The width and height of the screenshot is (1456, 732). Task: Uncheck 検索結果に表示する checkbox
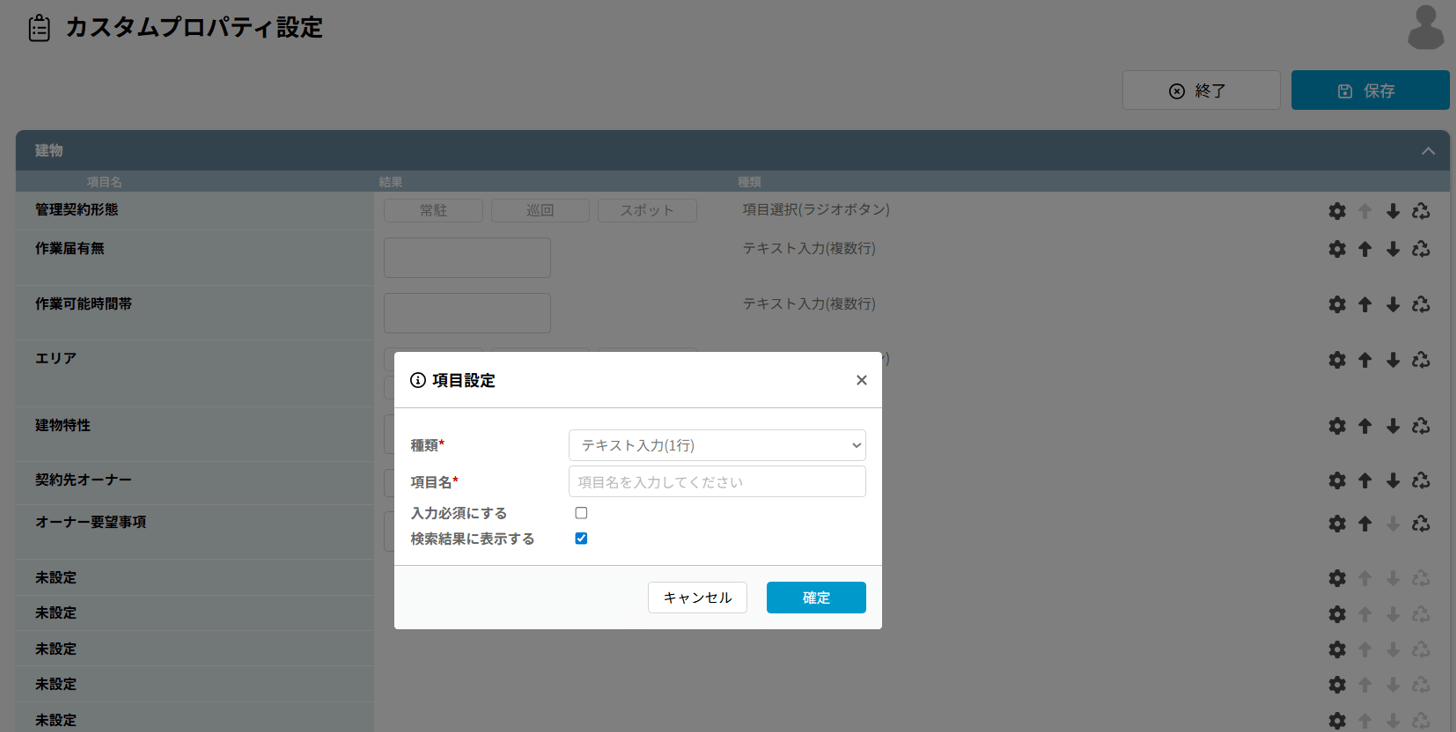pyautogui.click(x=581, y=539)
